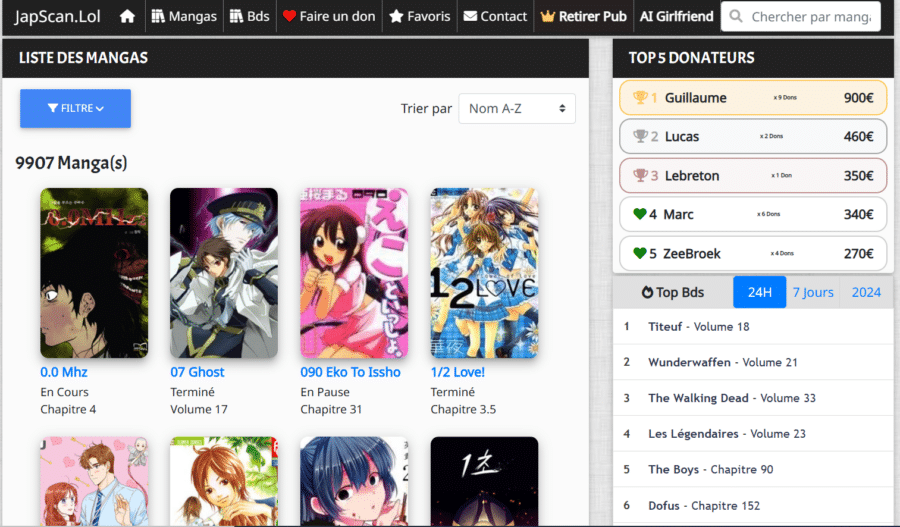Viewport: 900px width, 527px height.
Task: Click the green heart beside Marc
Action: coord(640,214)
